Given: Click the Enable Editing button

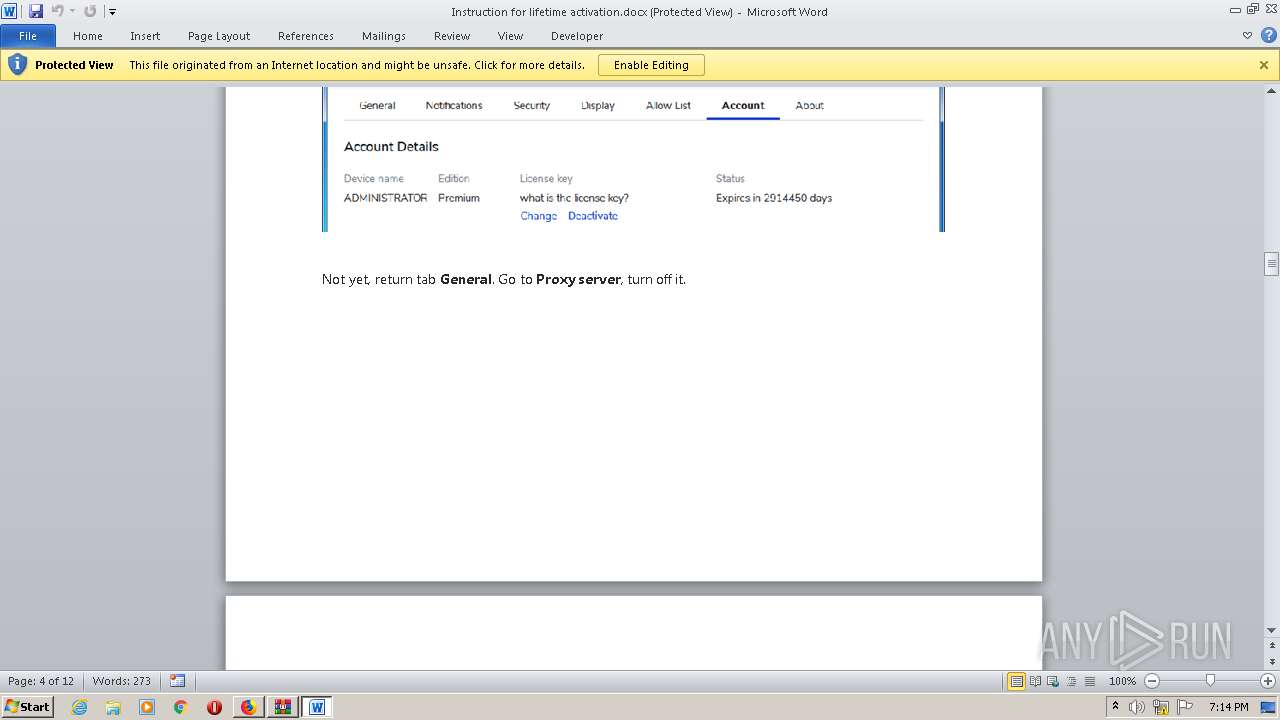Looking at the screenshot, I should 651,65.
